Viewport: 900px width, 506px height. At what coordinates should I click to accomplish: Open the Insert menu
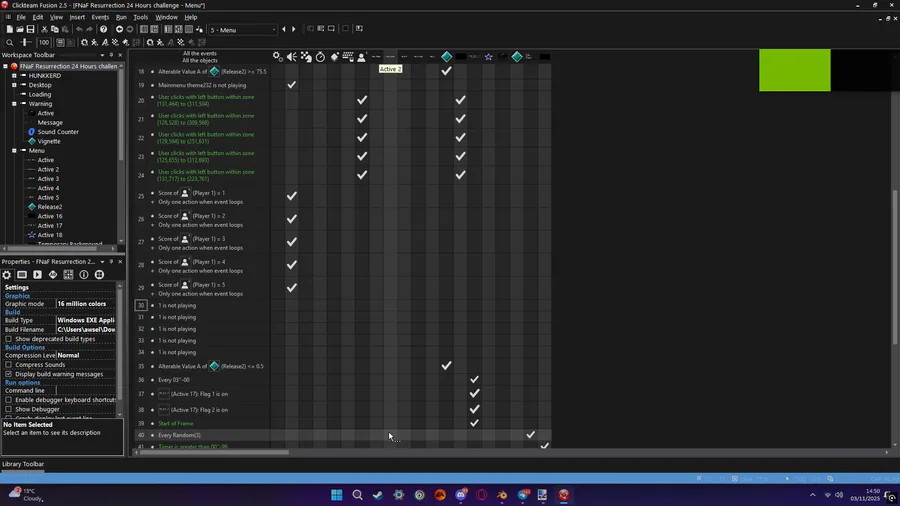[77, 17]
